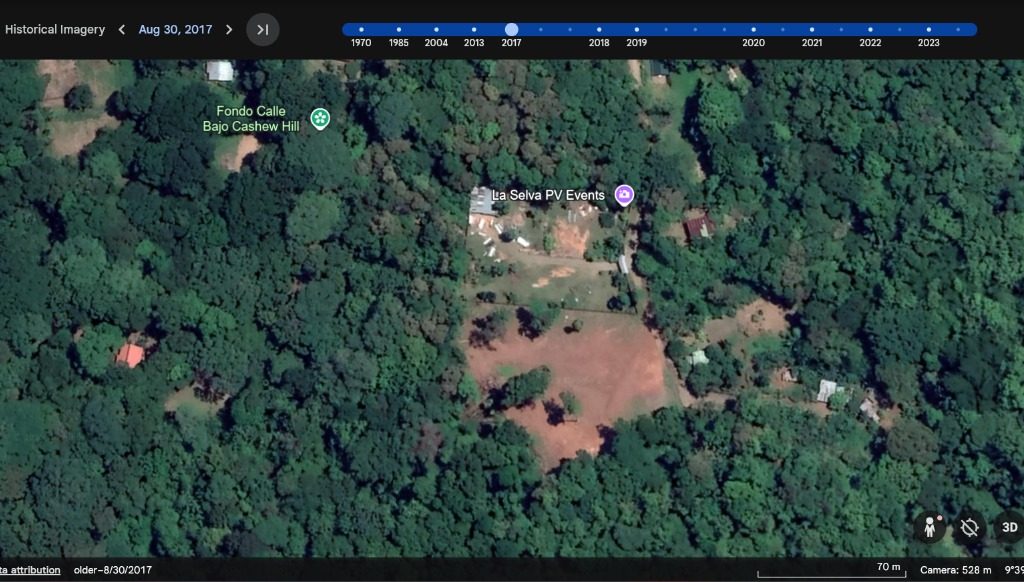Image resolution: width=1024 pixels, height=582 pixels.
Task: Select the 1985 point on the timeline
Action: click(399, 30)
